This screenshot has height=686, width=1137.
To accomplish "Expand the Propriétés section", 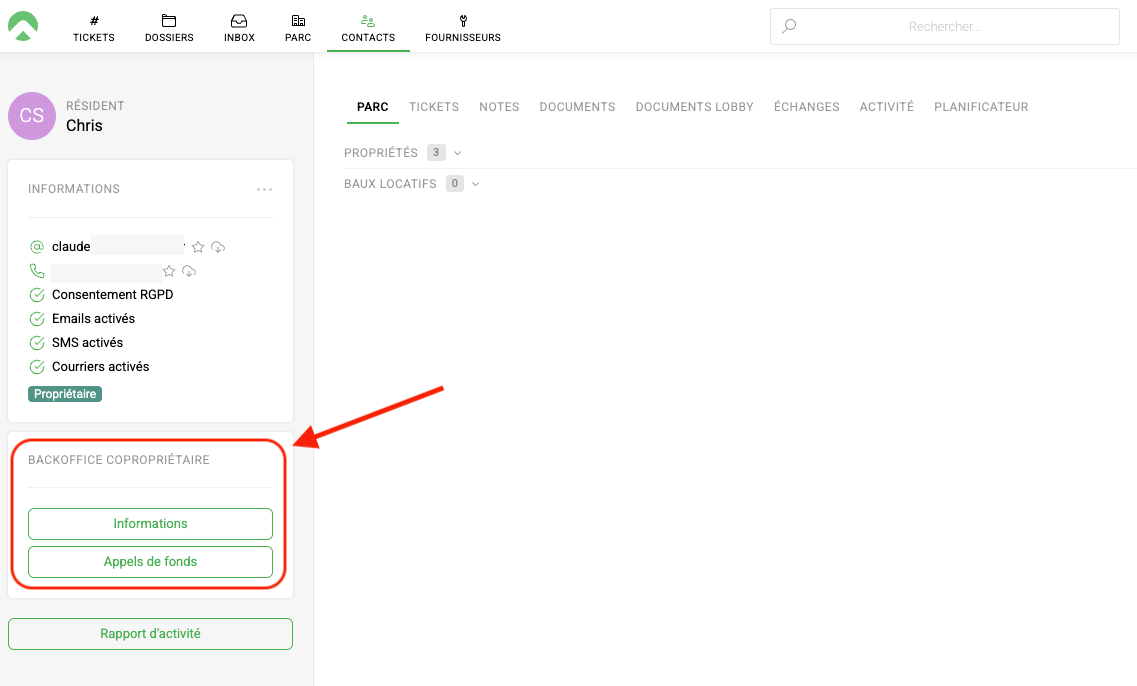I will point(457,153).
